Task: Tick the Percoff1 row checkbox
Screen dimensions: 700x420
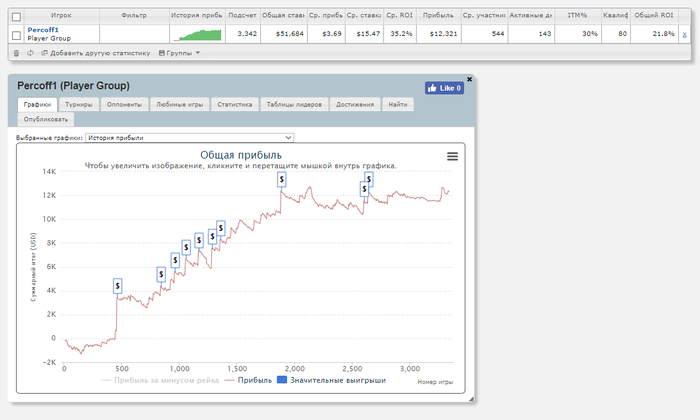Action: [x=17, y=35]
